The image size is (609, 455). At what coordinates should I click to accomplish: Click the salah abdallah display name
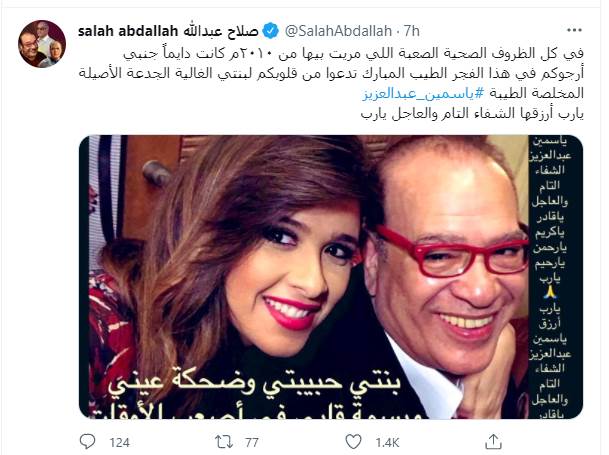pyautogui.click(x=128, y=31)
